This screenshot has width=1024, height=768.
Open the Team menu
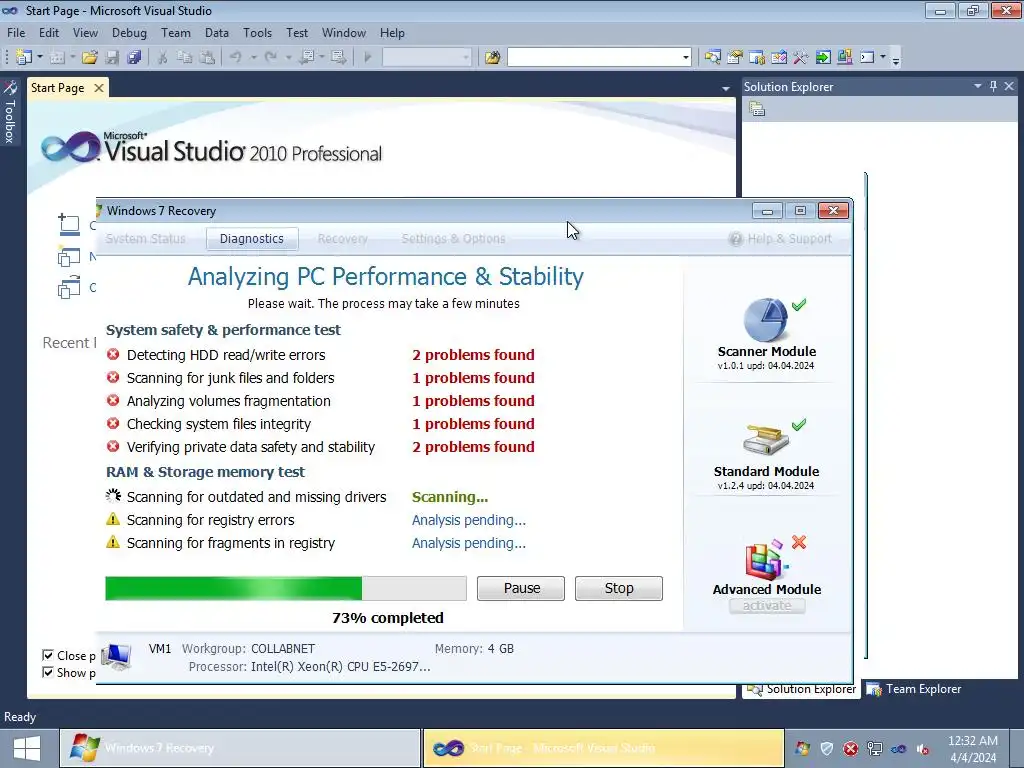(x=176, y=33)
